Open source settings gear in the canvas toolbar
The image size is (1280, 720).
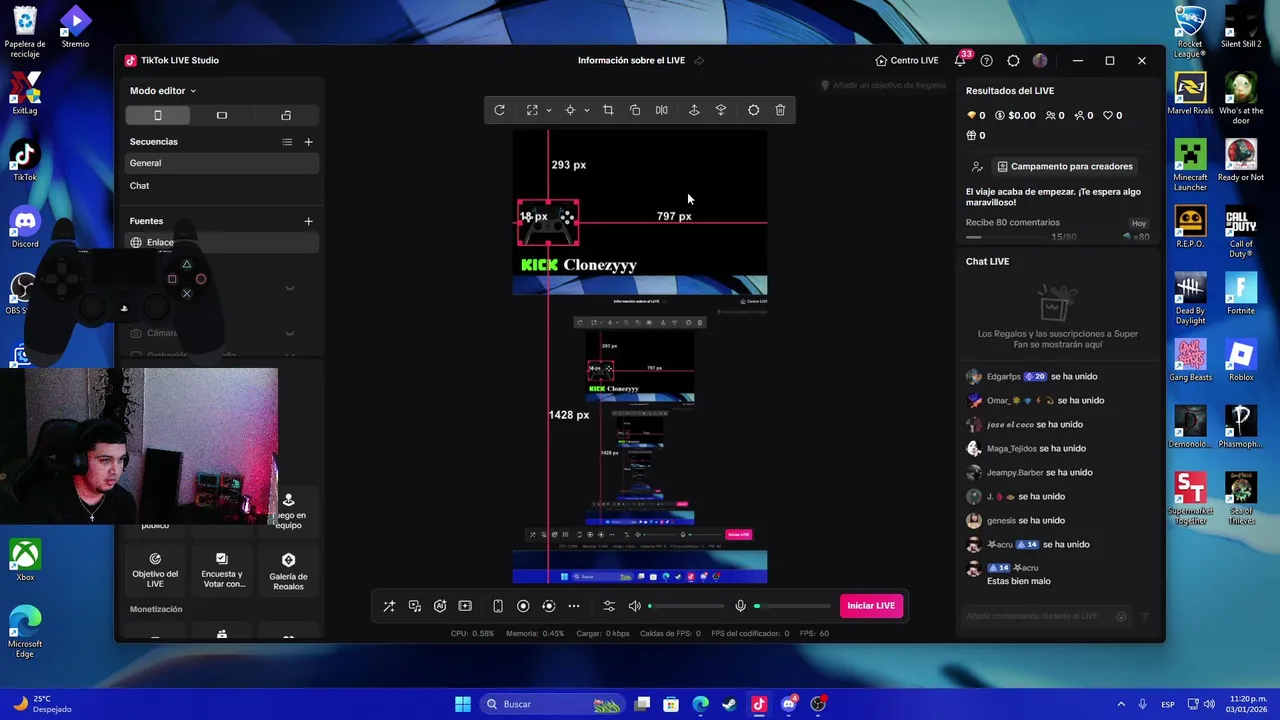[754, 110]
